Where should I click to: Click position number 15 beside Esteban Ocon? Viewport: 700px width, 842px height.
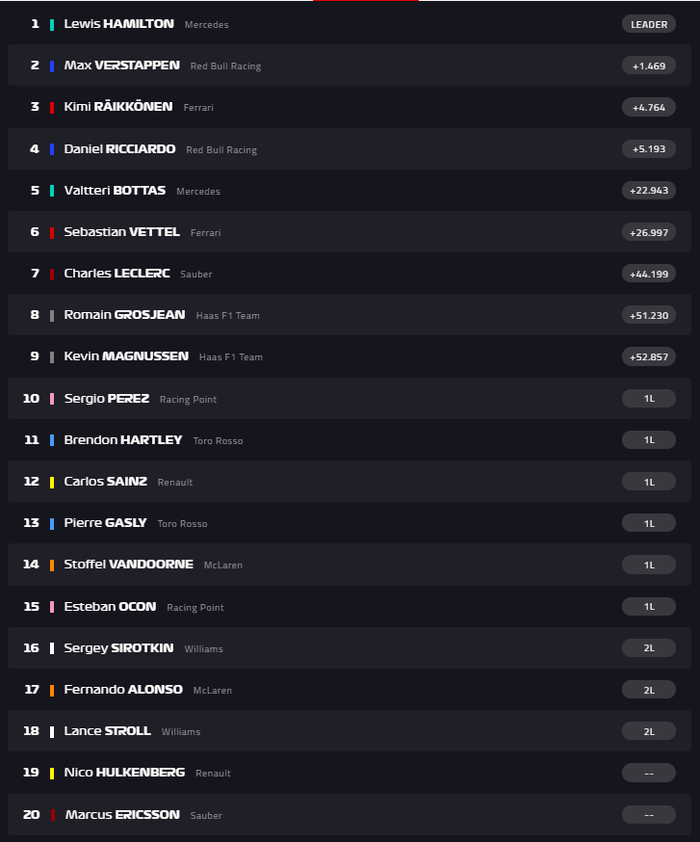[30, 606]
